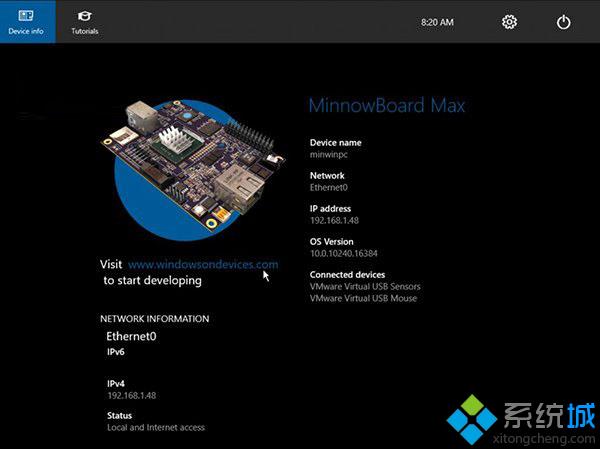
Task: Click the IP address label
Action: 330,209
